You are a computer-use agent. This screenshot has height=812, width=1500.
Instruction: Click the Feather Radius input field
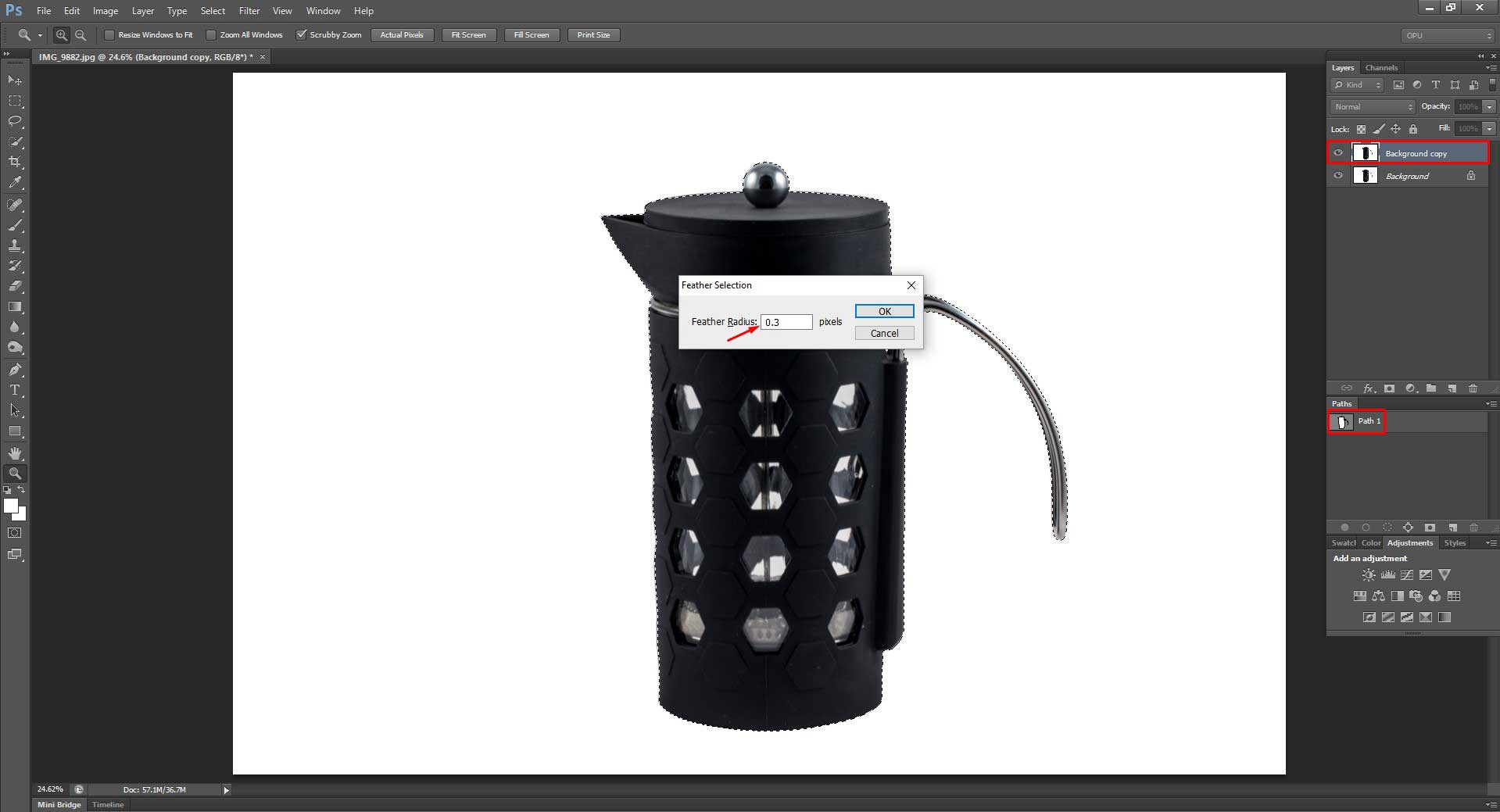786,322
